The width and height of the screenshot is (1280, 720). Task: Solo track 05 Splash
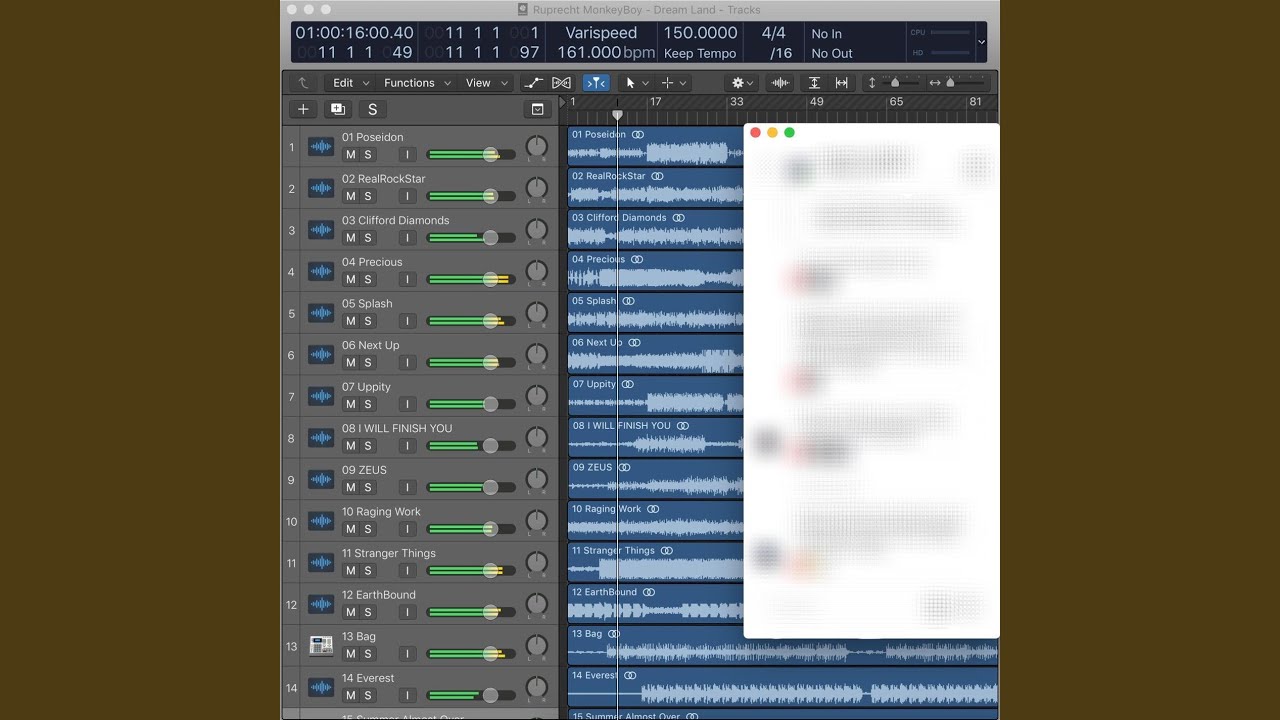367,321
